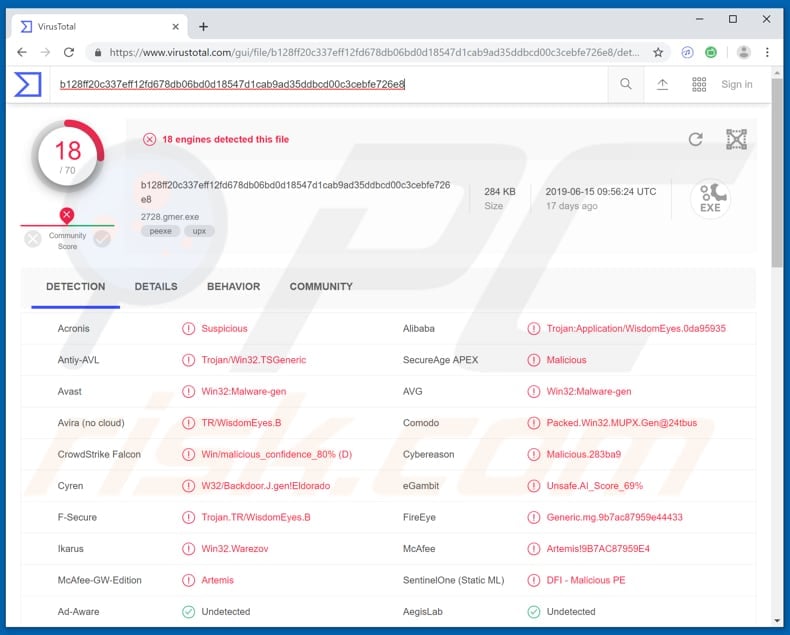The image size is (790, 635).
Task: Click SecureAge APEX Malicious result
Action: tap(566, 360)
